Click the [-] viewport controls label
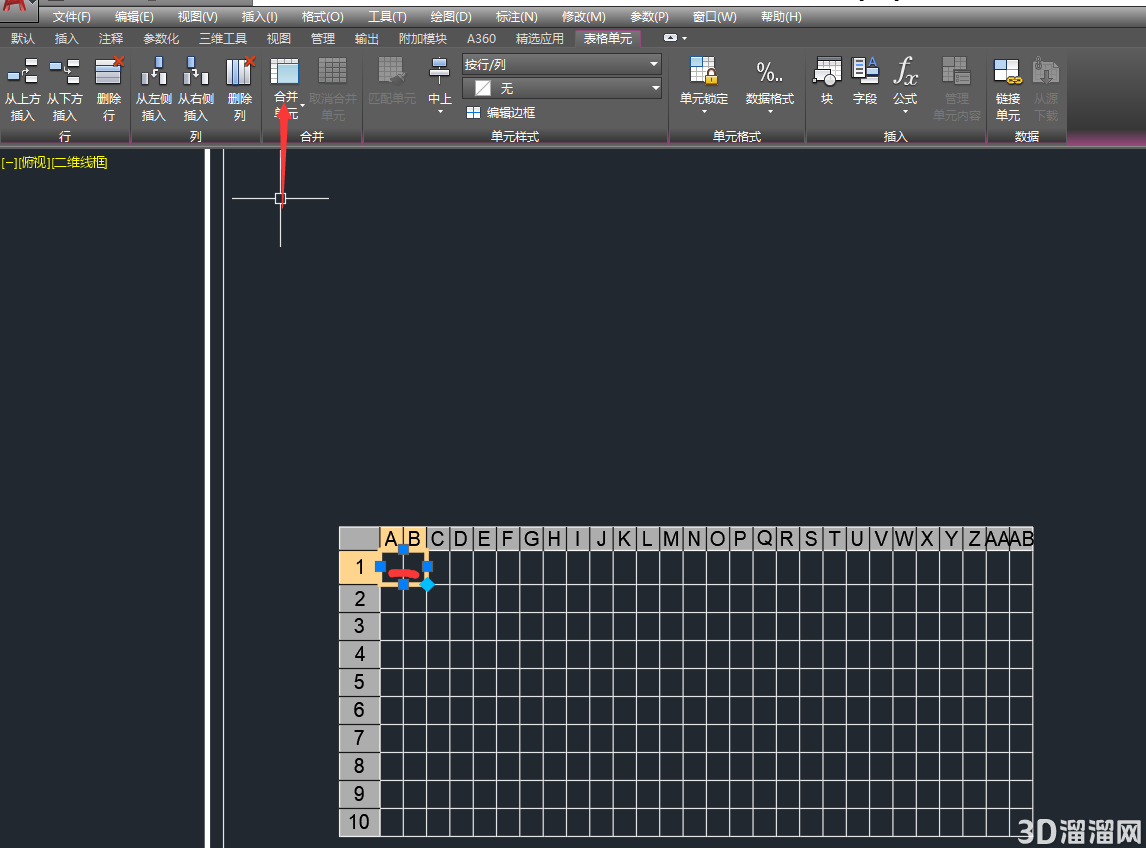 (x=9, y=162)
